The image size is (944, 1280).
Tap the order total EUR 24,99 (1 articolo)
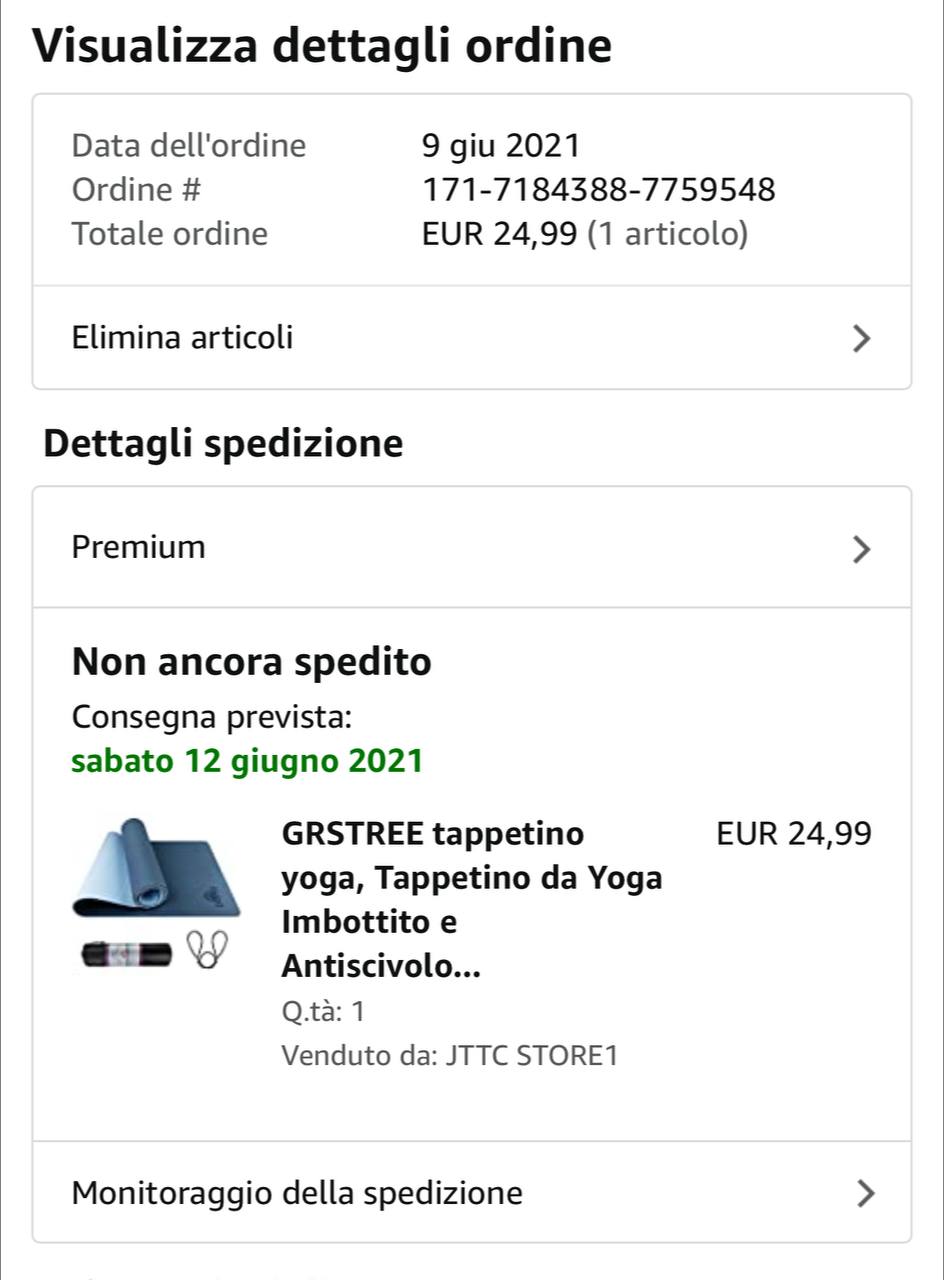[585, 234]
